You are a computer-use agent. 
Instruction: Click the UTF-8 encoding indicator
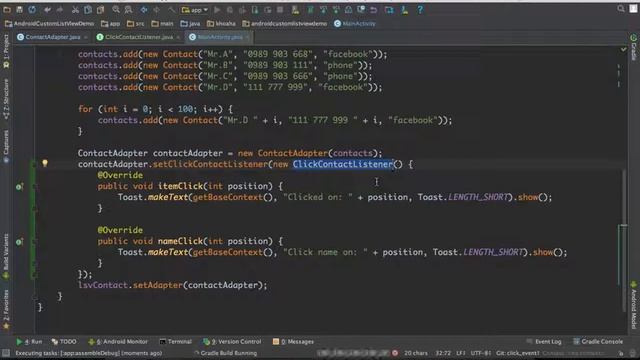tap(480, 353)
